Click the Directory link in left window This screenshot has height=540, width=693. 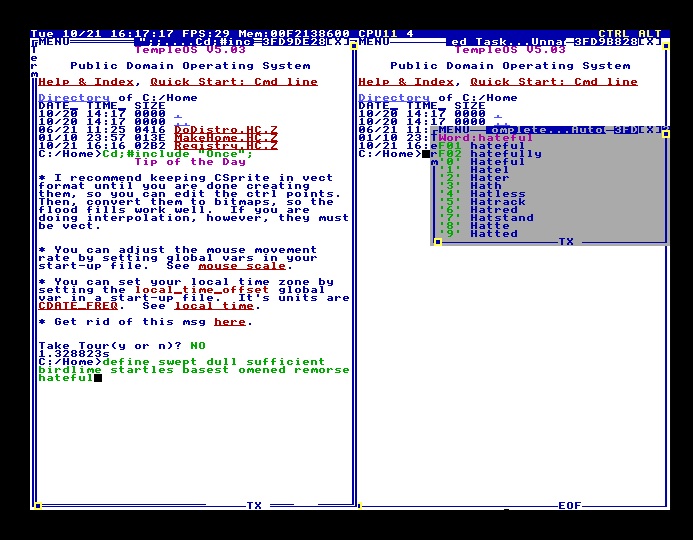click(74, 98)
